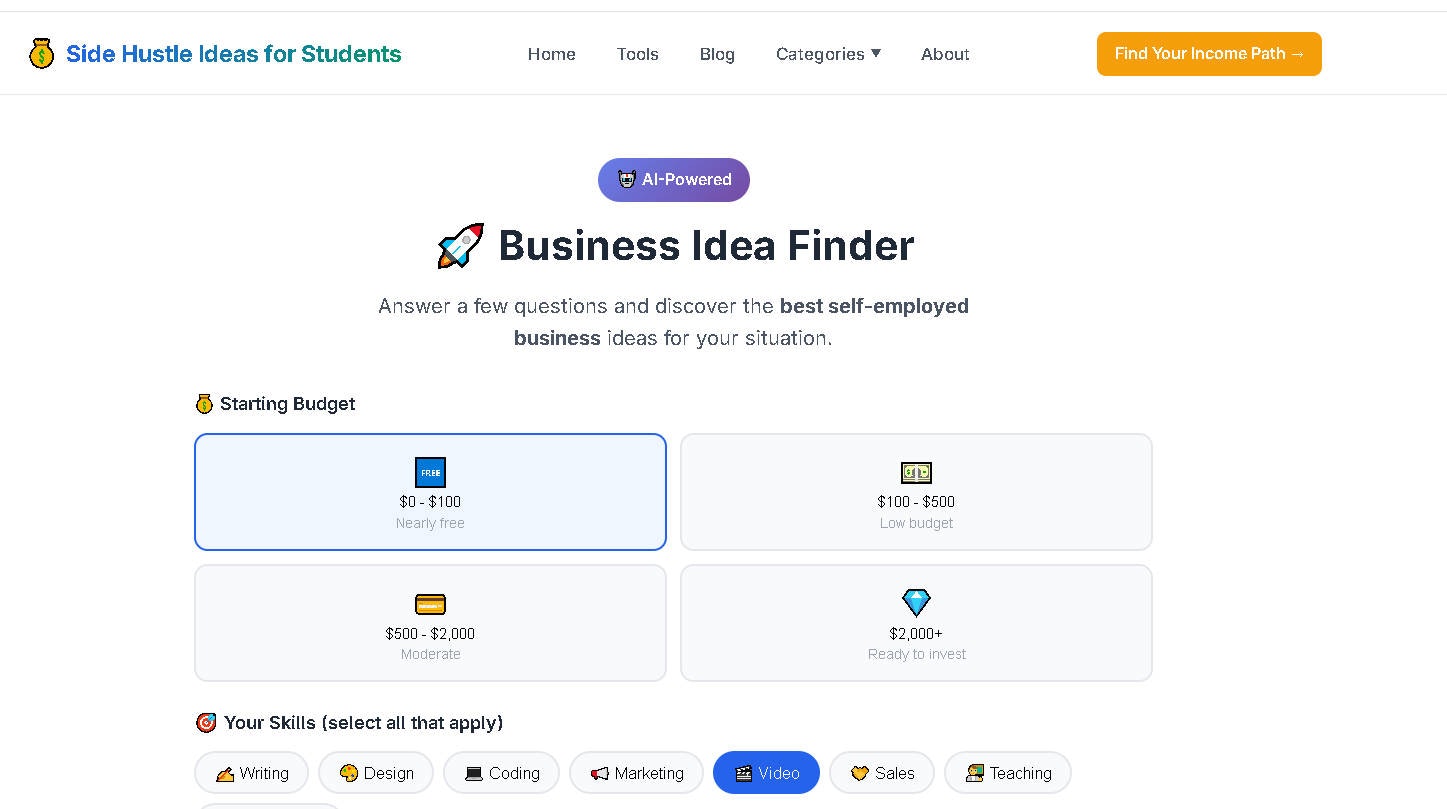Viewport: 1447px width, 809px height.
Task: Click the credit card icon for moderate budget
Action: 430,603
